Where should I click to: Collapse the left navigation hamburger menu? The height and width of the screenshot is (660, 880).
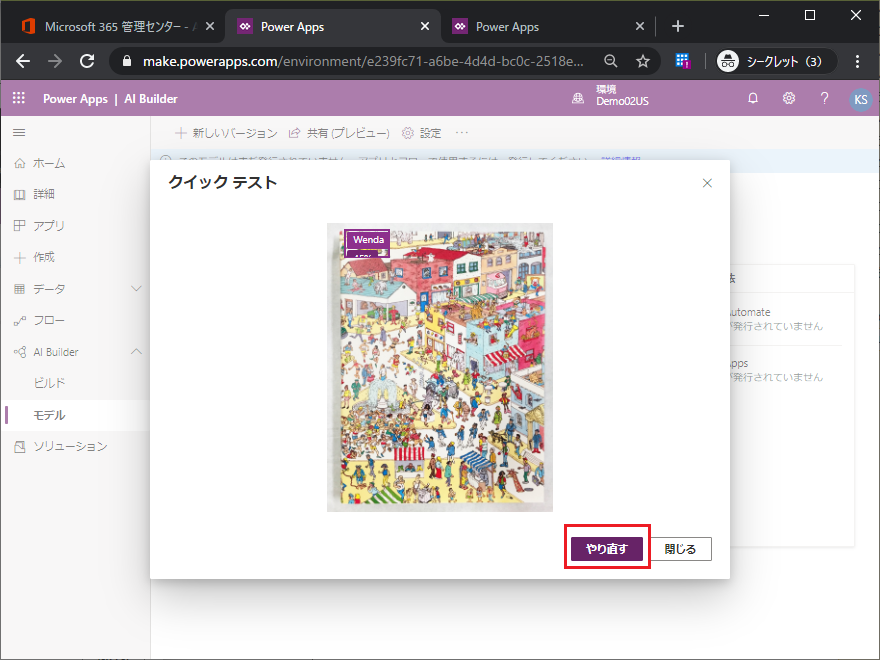[19, 132]
